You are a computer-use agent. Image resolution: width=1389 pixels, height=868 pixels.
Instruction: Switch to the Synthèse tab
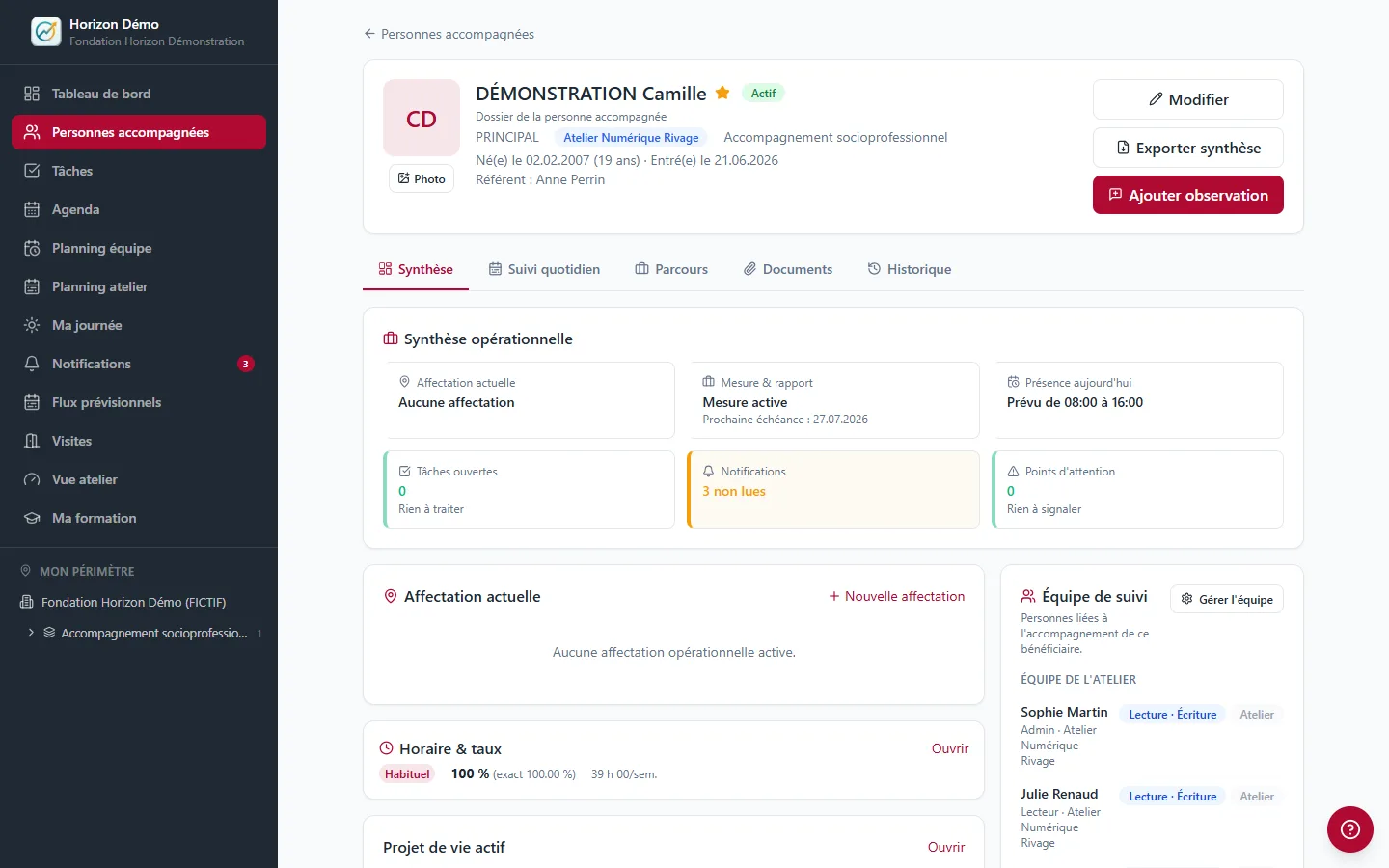[416, 269]
